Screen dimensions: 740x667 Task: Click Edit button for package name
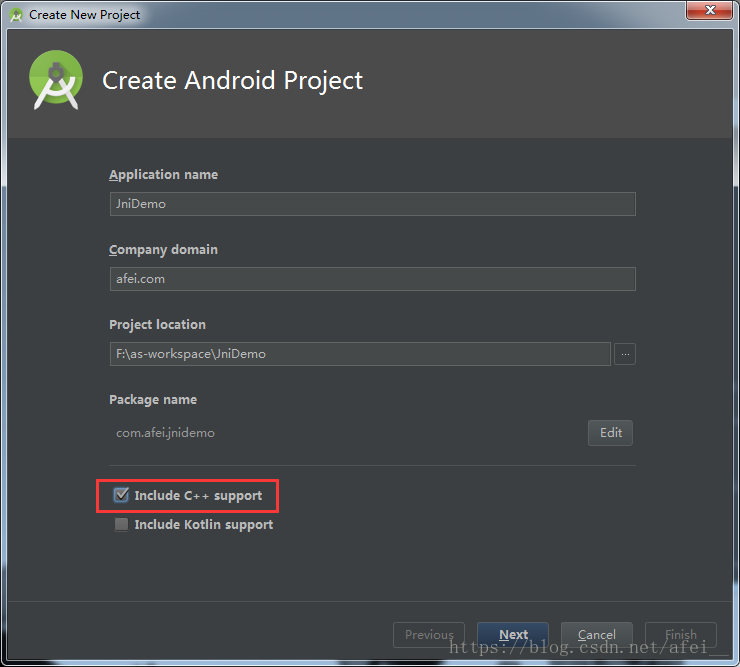pyautogui.click(x=610, y=433)
